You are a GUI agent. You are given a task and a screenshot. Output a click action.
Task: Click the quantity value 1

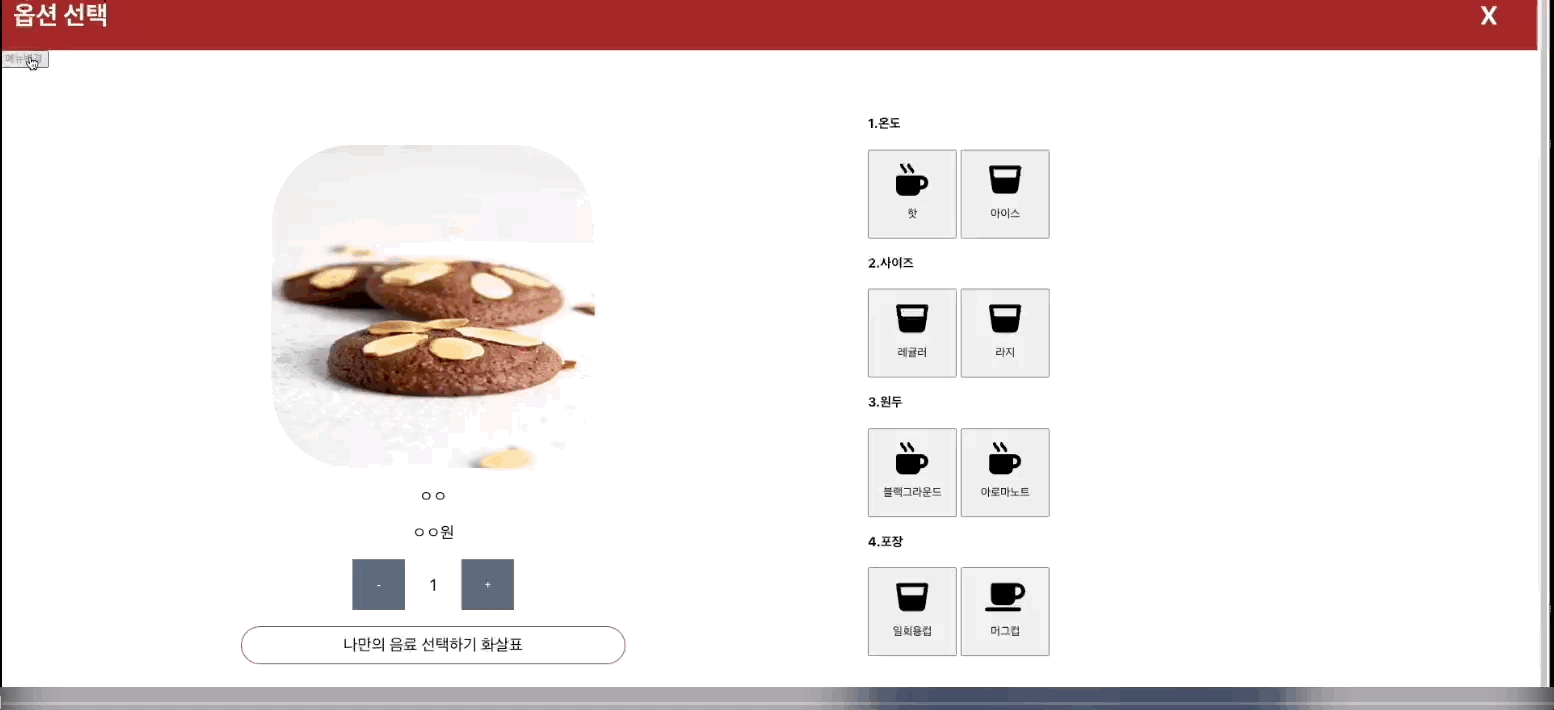point(433,585)
